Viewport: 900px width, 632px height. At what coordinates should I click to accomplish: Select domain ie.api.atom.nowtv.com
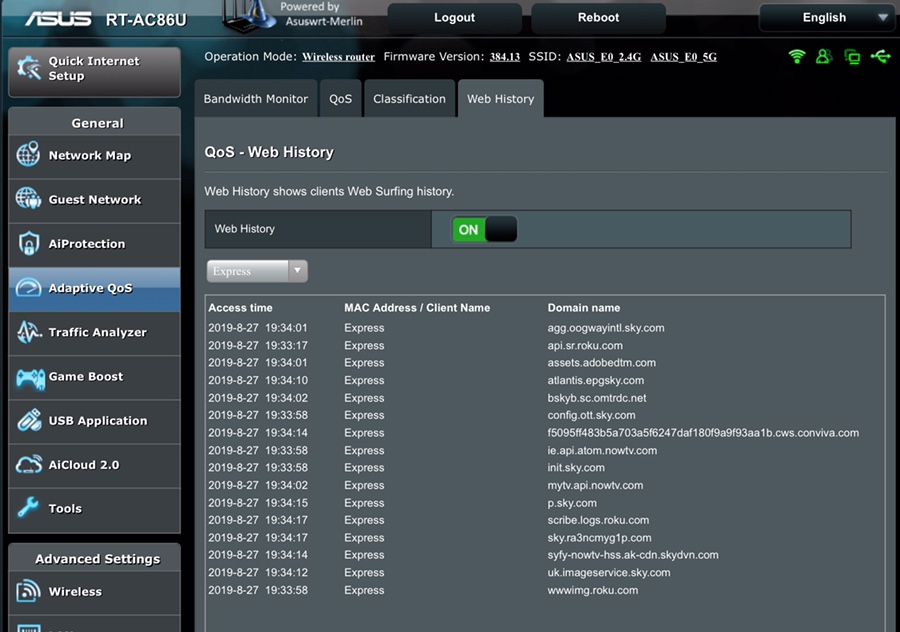pyautogui.click(x=602, y=451)
